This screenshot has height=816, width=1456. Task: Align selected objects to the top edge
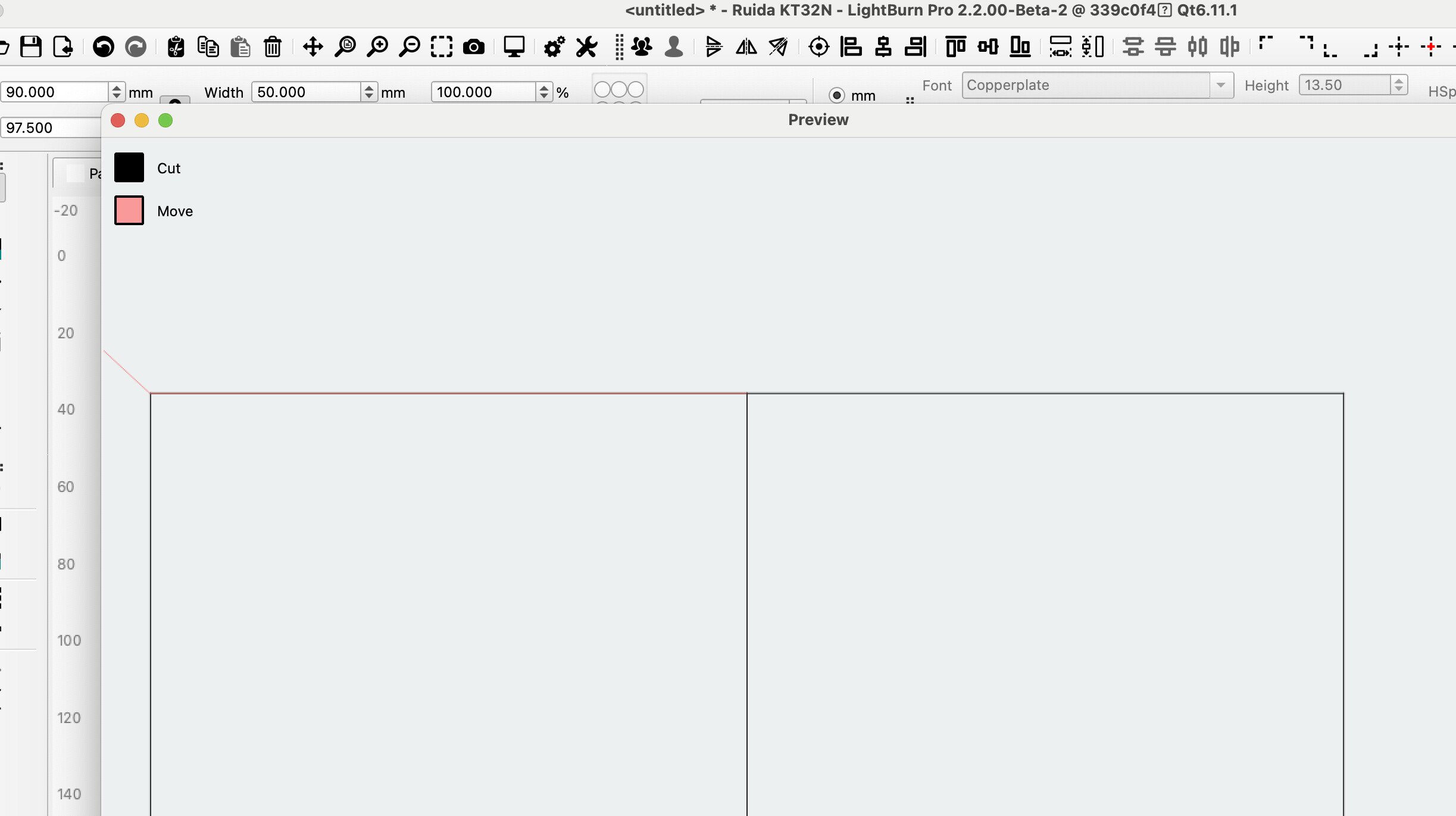956,46
